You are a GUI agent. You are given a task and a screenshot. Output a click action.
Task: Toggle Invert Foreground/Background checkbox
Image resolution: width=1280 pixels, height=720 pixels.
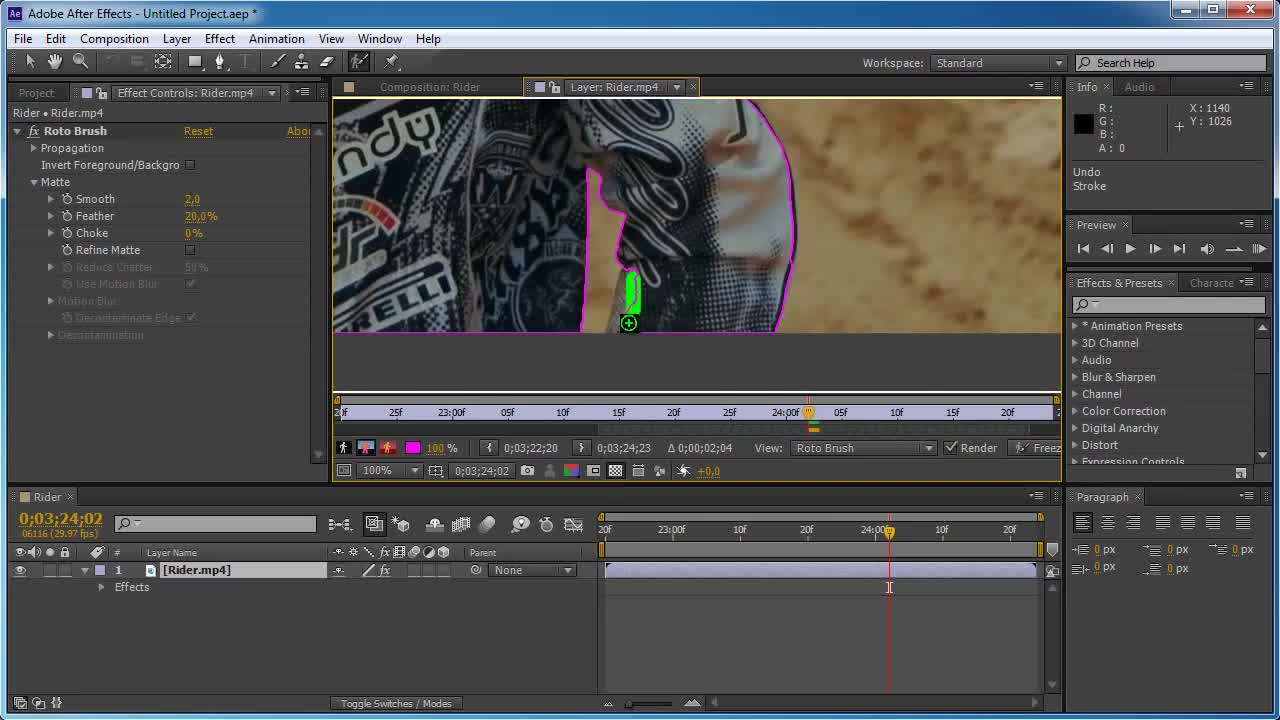(x=190, y=165)
